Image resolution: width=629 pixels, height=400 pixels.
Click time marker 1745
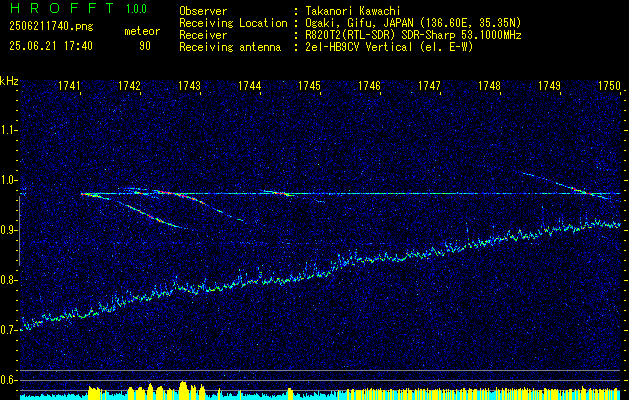pos(310,85)
